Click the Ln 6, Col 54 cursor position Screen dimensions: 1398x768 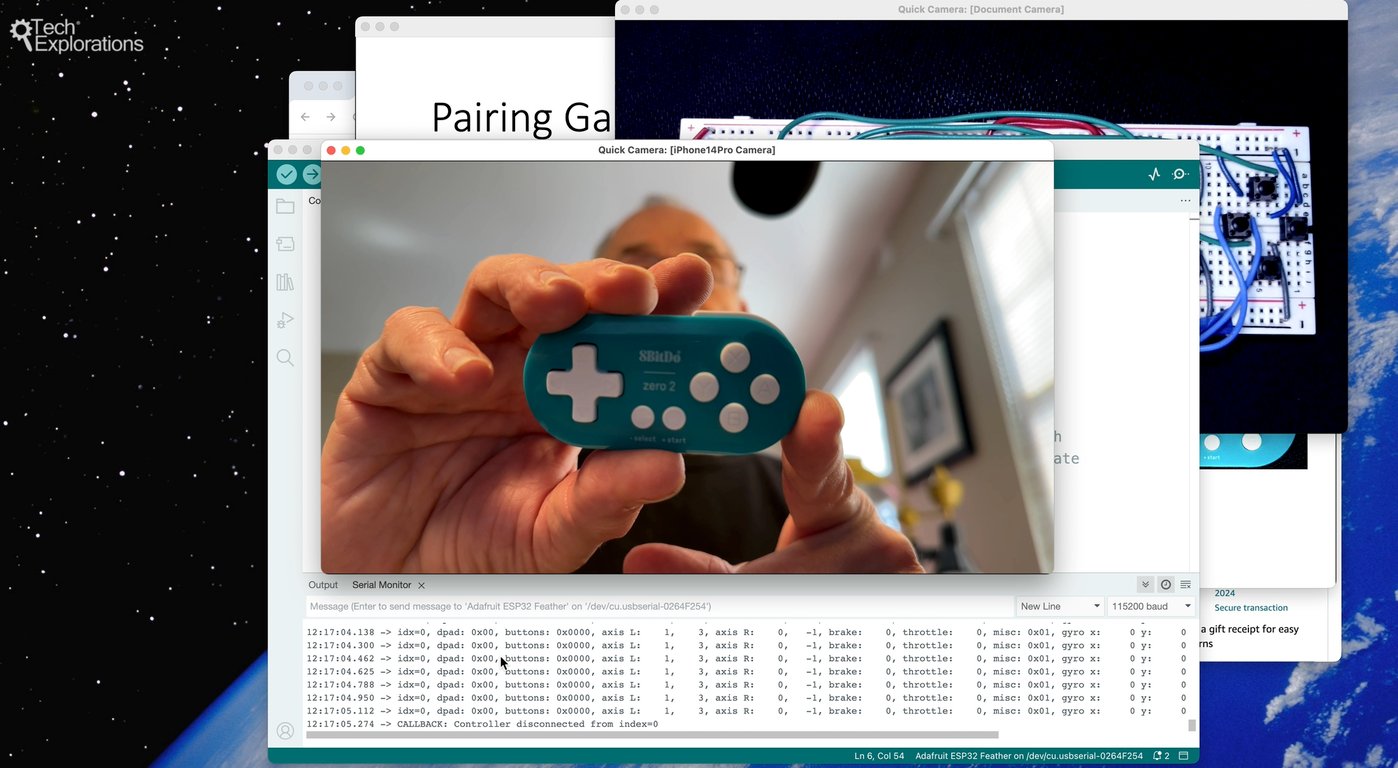pos(879,756)
